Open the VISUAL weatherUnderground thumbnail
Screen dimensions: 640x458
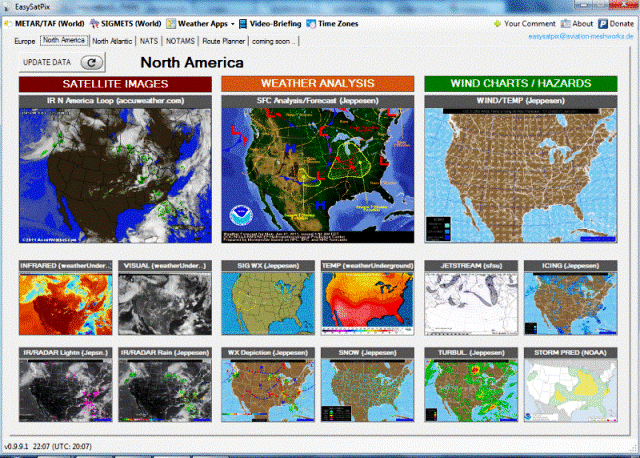[x=165, y=304]
